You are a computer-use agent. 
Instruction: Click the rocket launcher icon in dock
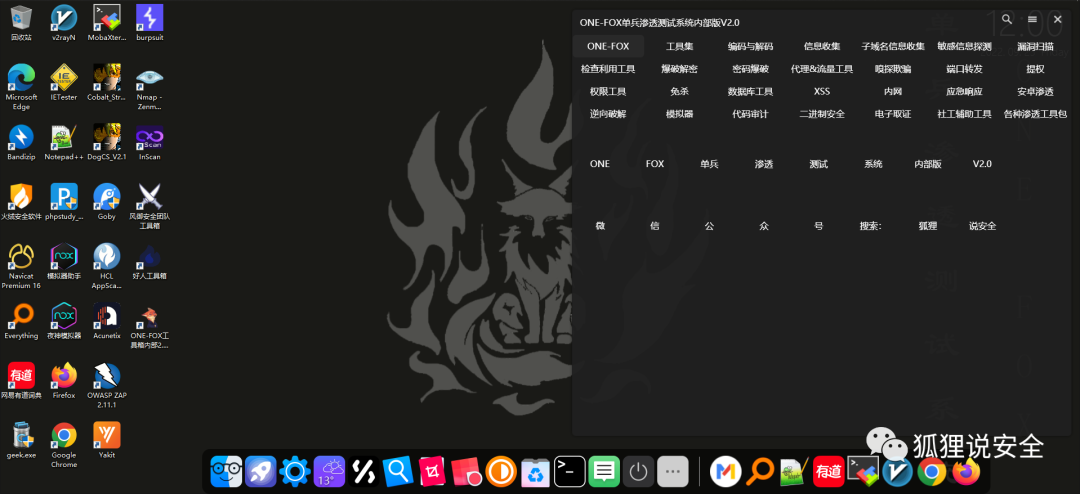(260, 471)
